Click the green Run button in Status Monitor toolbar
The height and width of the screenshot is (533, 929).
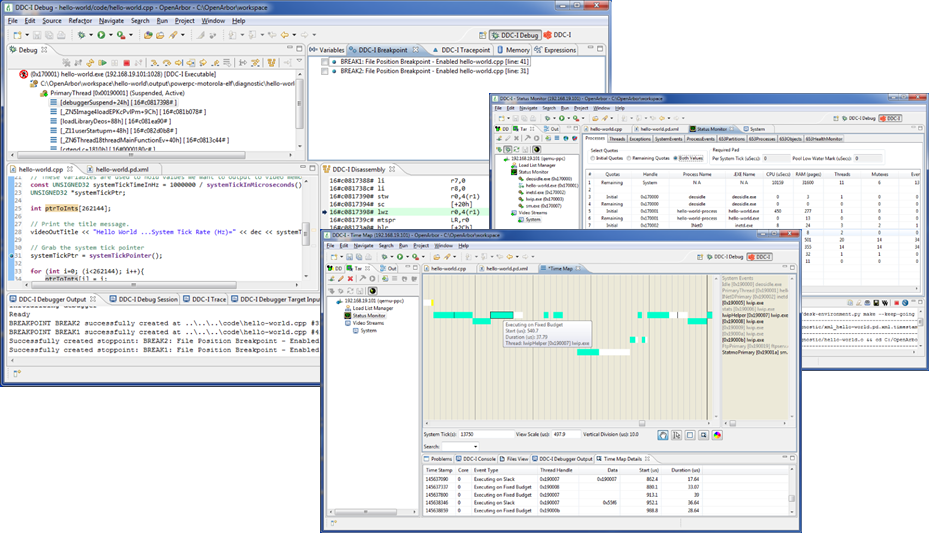coord(562,118)
